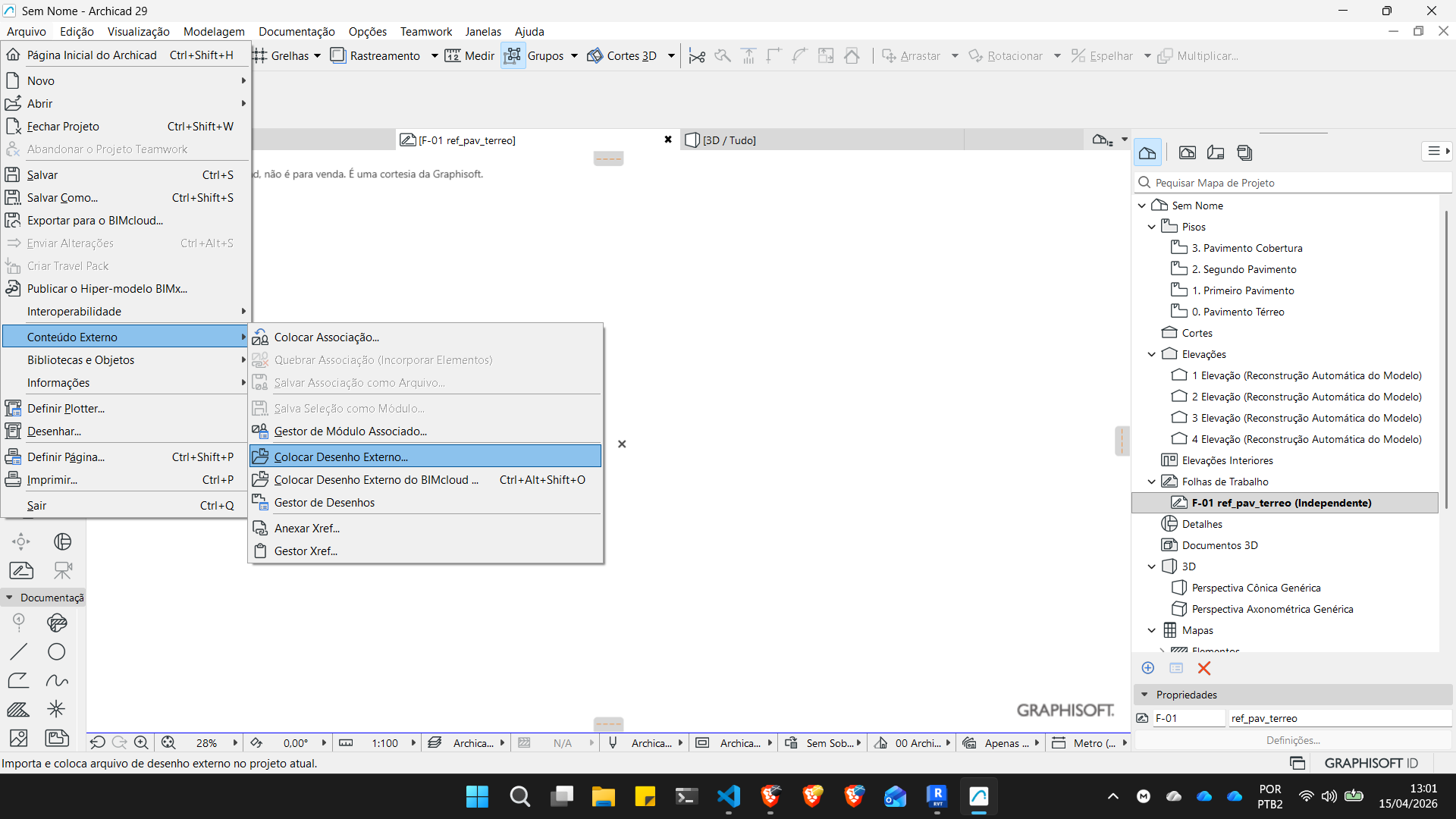1456x819 pixels.
Task: Select Elevações Interiores in the tree
Action: pyautogui.click(x=1227, y=460)
